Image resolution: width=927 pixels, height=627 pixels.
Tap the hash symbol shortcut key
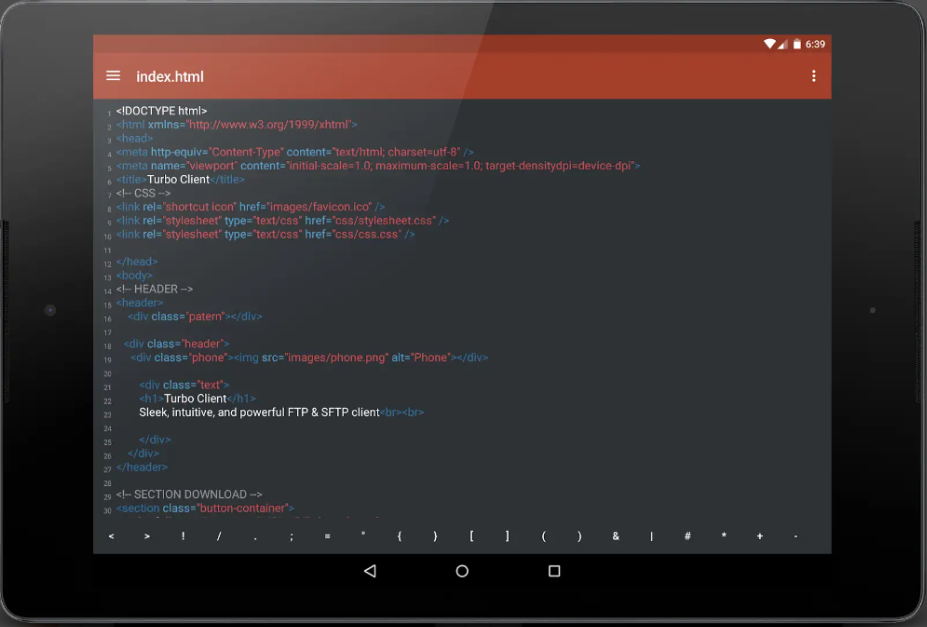coord(688,537)
